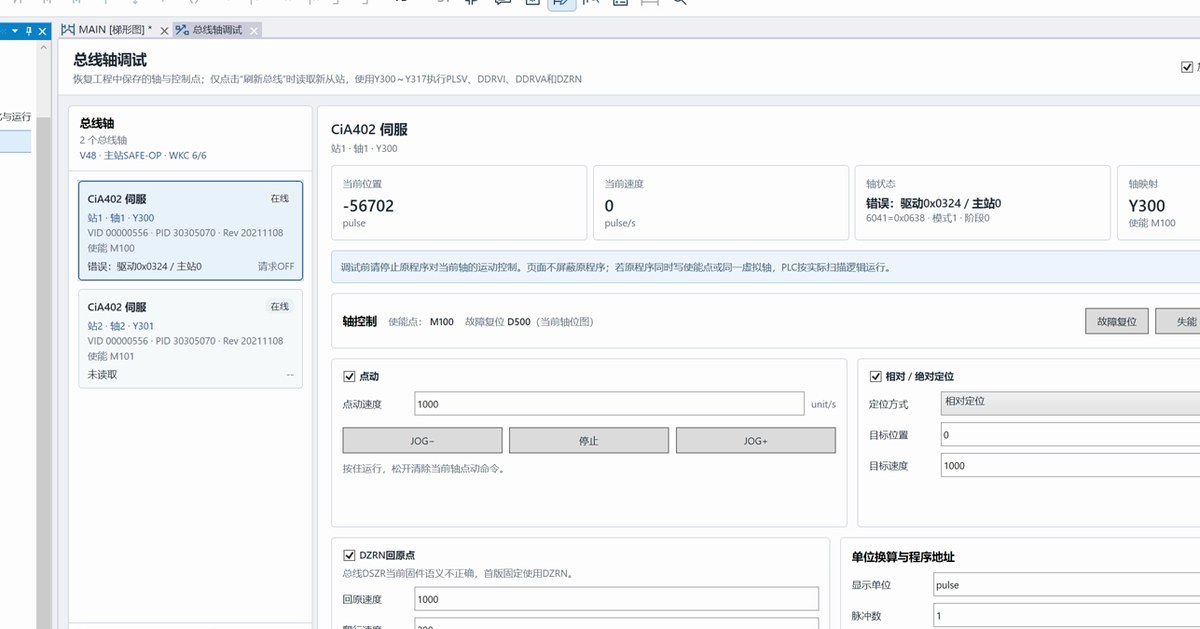The height and width of the screenshot is (629, 1200).
Task: Select the CiA402 伺服 站1 · 轴1 · Y300 card
Action: pyautogui.click(x=190, y=231)
